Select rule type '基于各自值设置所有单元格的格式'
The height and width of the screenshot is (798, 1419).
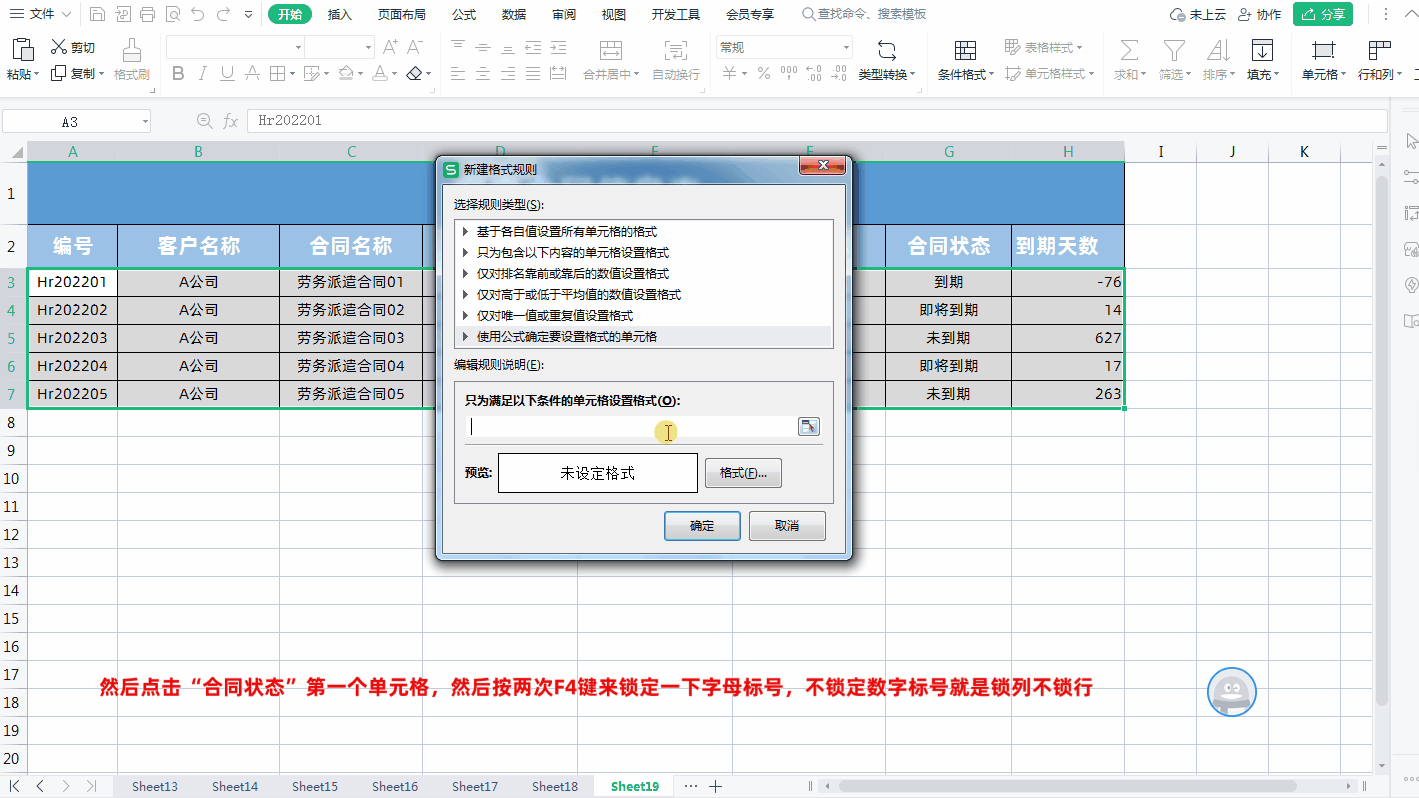pyautogui.click(x=643, y=232)
